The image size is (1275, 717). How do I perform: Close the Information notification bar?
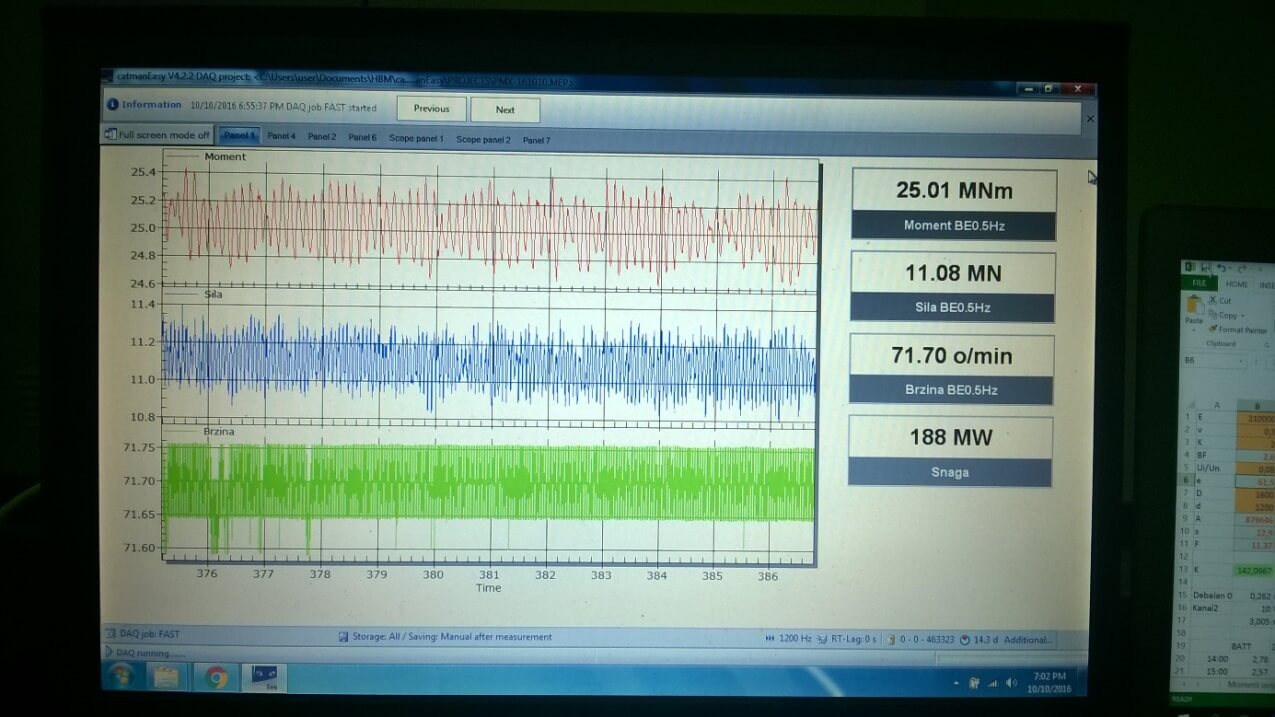1090,118
